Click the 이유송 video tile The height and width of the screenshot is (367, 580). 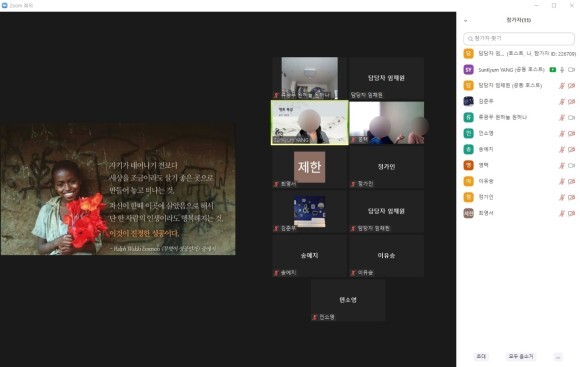pyautogui.click(x=387, y=256)
